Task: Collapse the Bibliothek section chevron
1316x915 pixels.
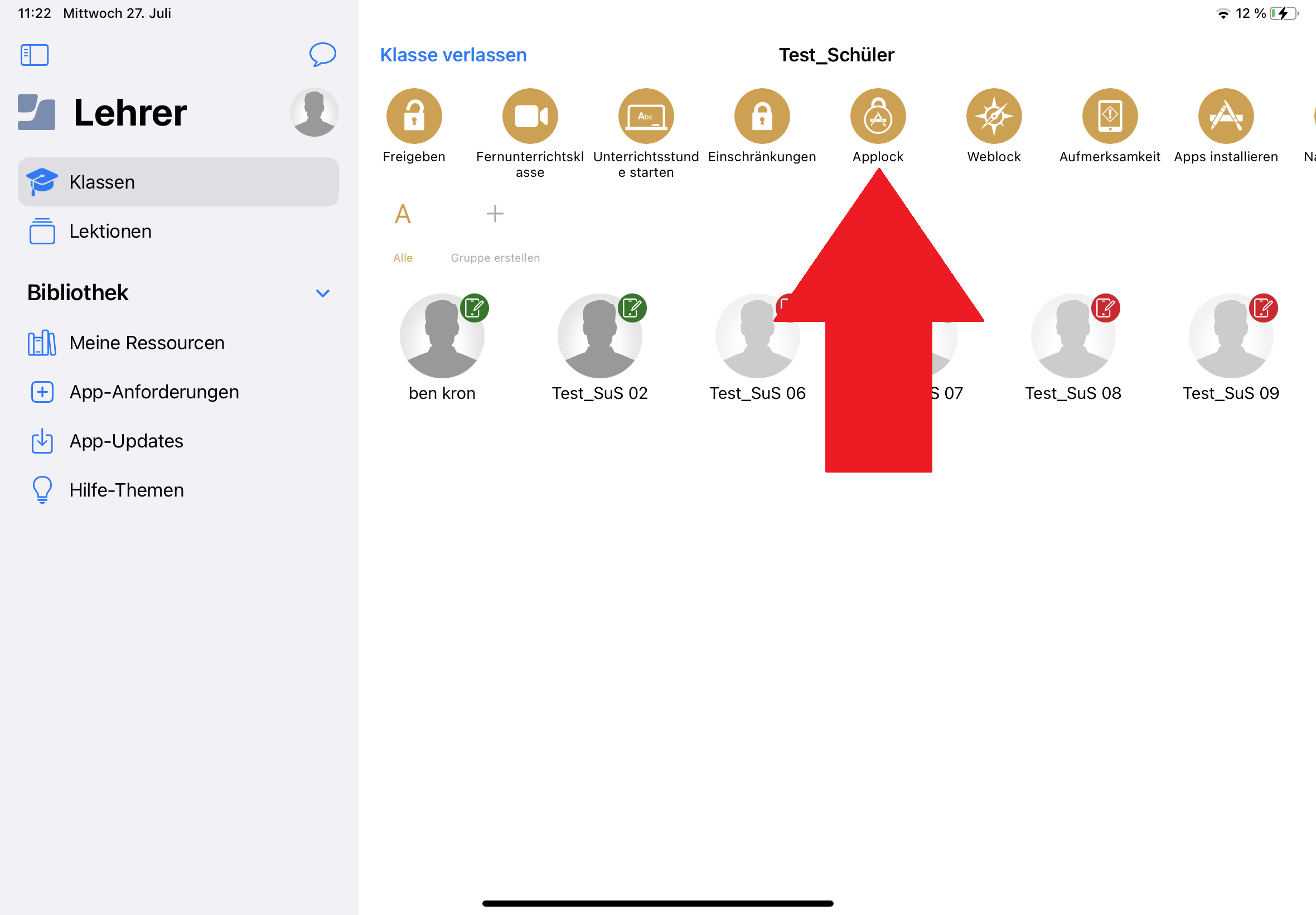Action: point(322,293)
